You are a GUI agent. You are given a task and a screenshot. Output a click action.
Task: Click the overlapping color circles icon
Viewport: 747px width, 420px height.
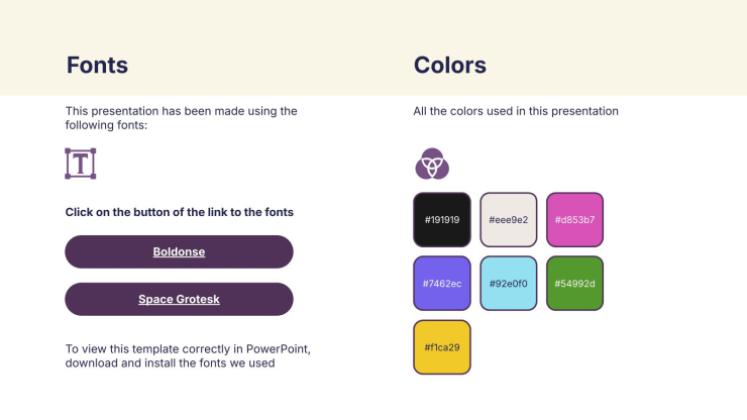[432, 163]
